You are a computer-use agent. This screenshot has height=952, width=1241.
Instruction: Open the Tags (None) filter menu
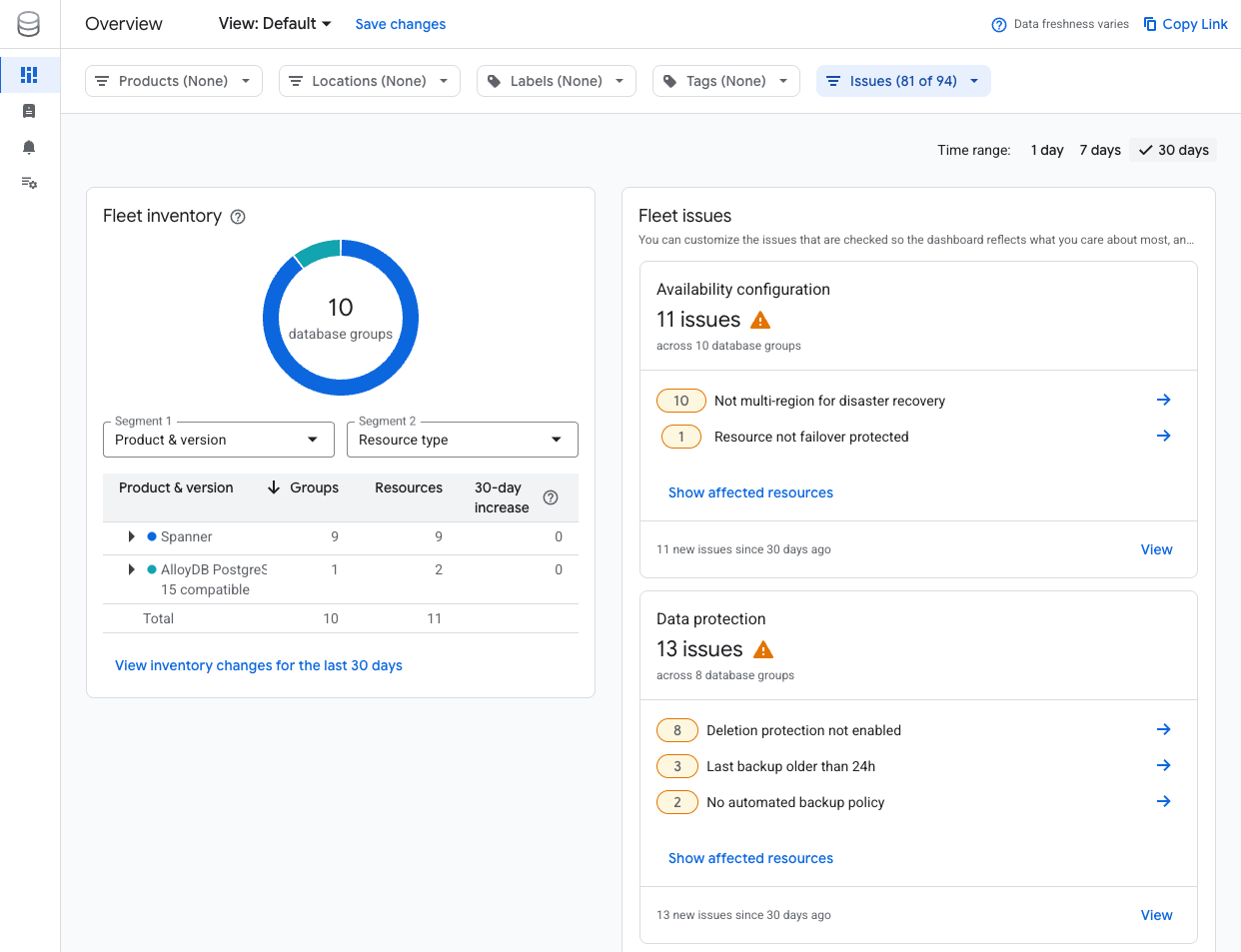tap(725, 81)
